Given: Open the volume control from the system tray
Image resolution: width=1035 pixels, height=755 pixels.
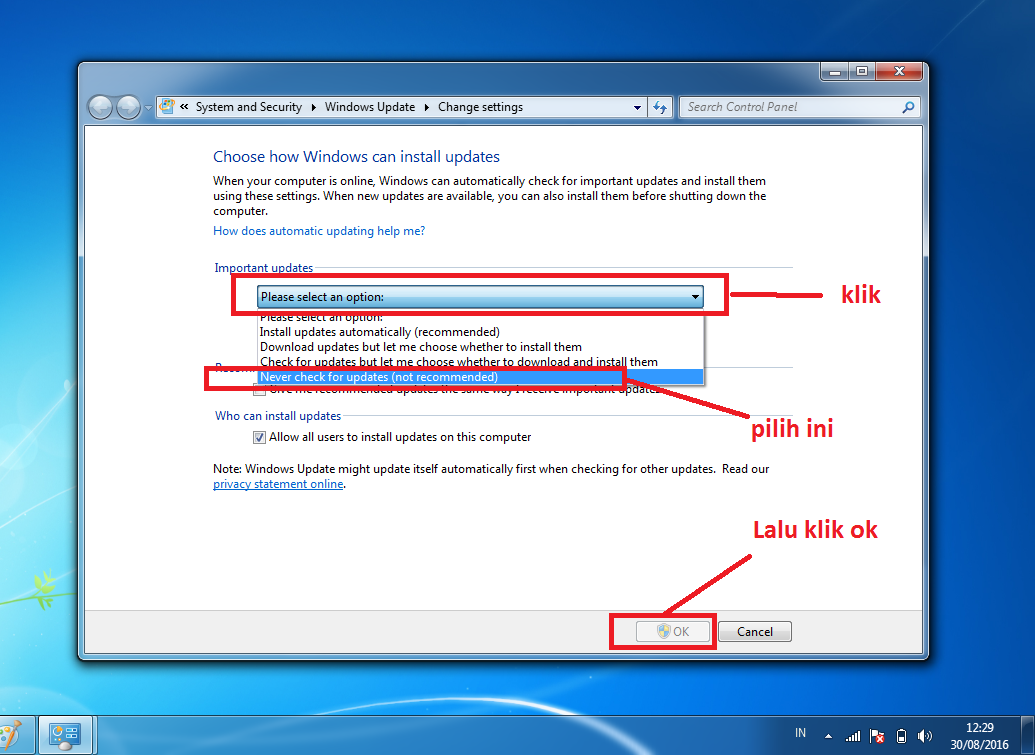Looking at the screenshot, I should pos(925,737).
